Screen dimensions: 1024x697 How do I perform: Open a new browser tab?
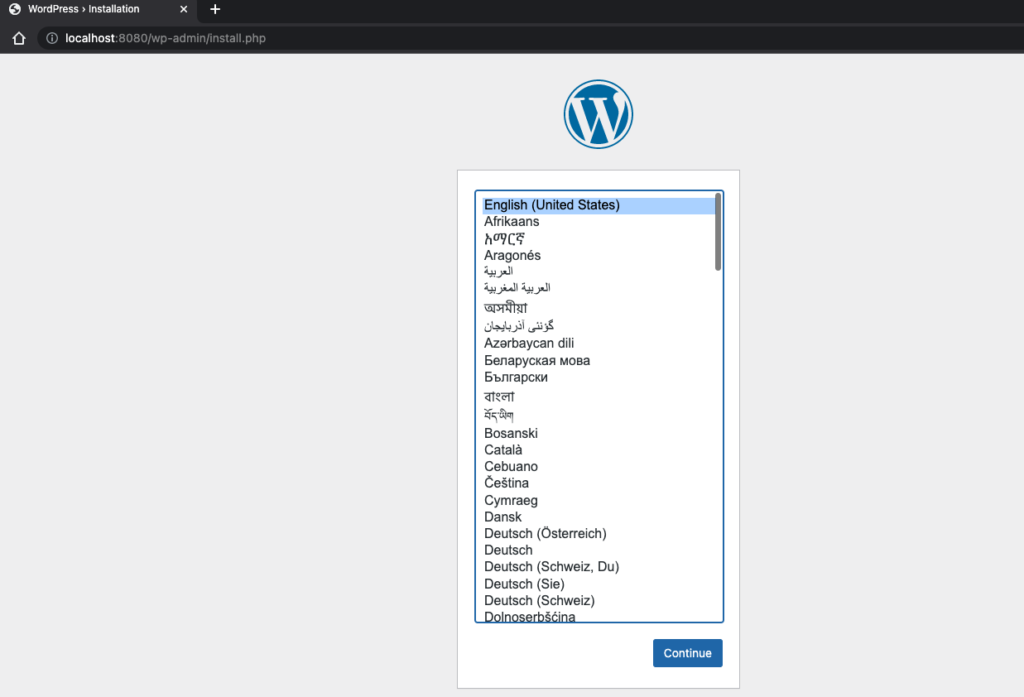click(215, 9)
